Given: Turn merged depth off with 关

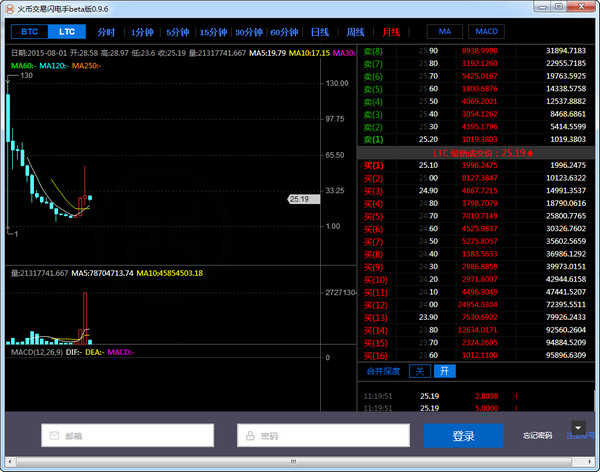Looking at the screenshot, I should 421,371.
